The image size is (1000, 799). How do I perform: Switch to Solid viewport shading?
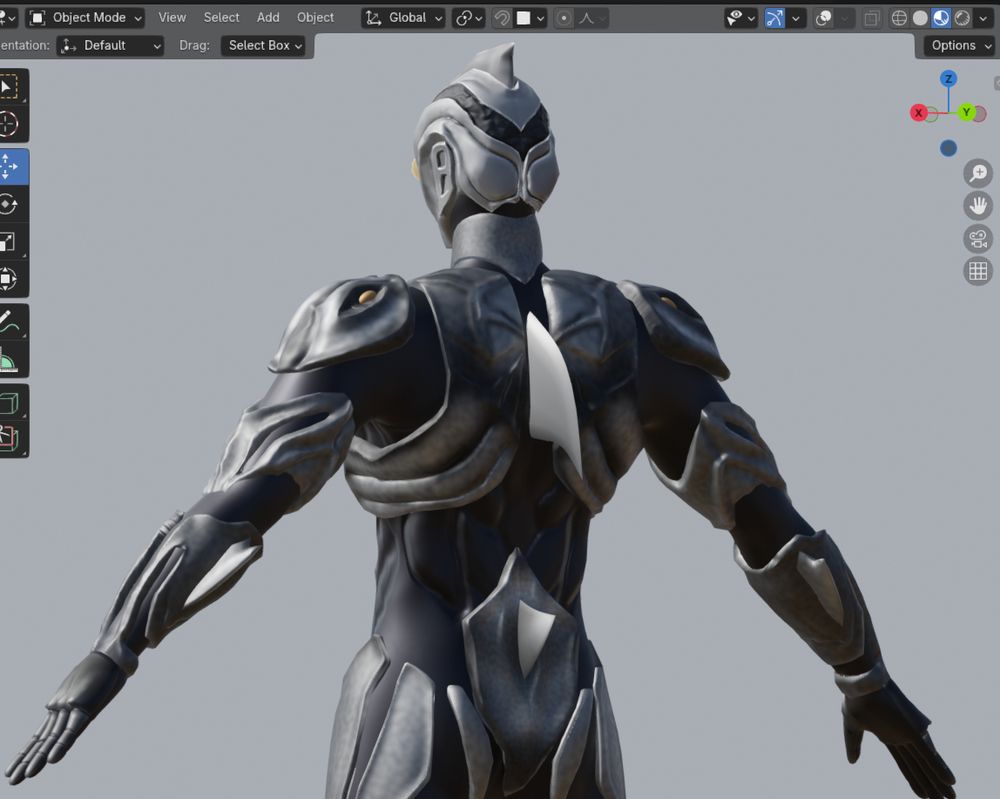point(920,18)
